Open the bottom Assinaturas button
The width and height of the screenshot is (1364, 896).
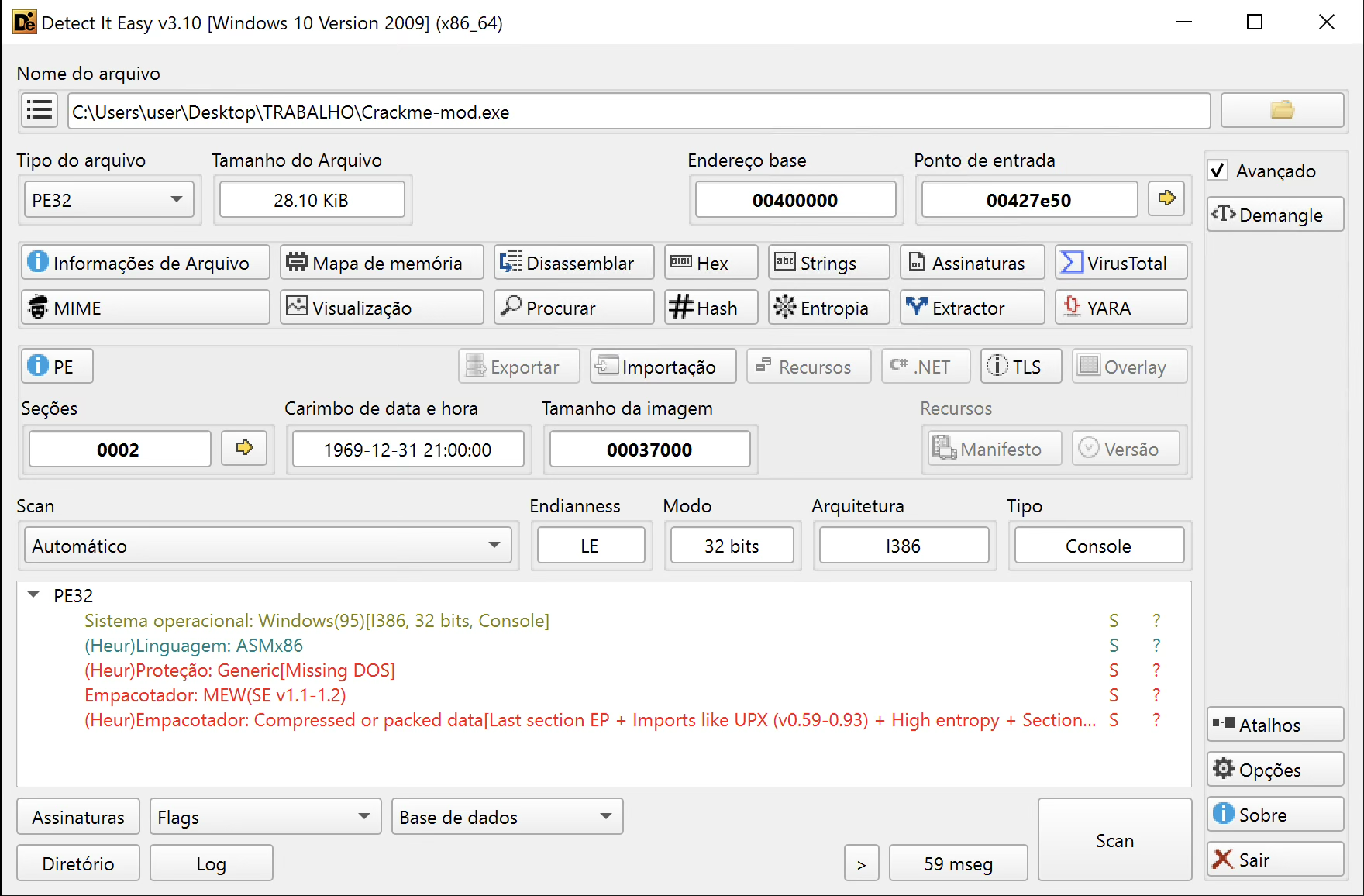point(78,817)
